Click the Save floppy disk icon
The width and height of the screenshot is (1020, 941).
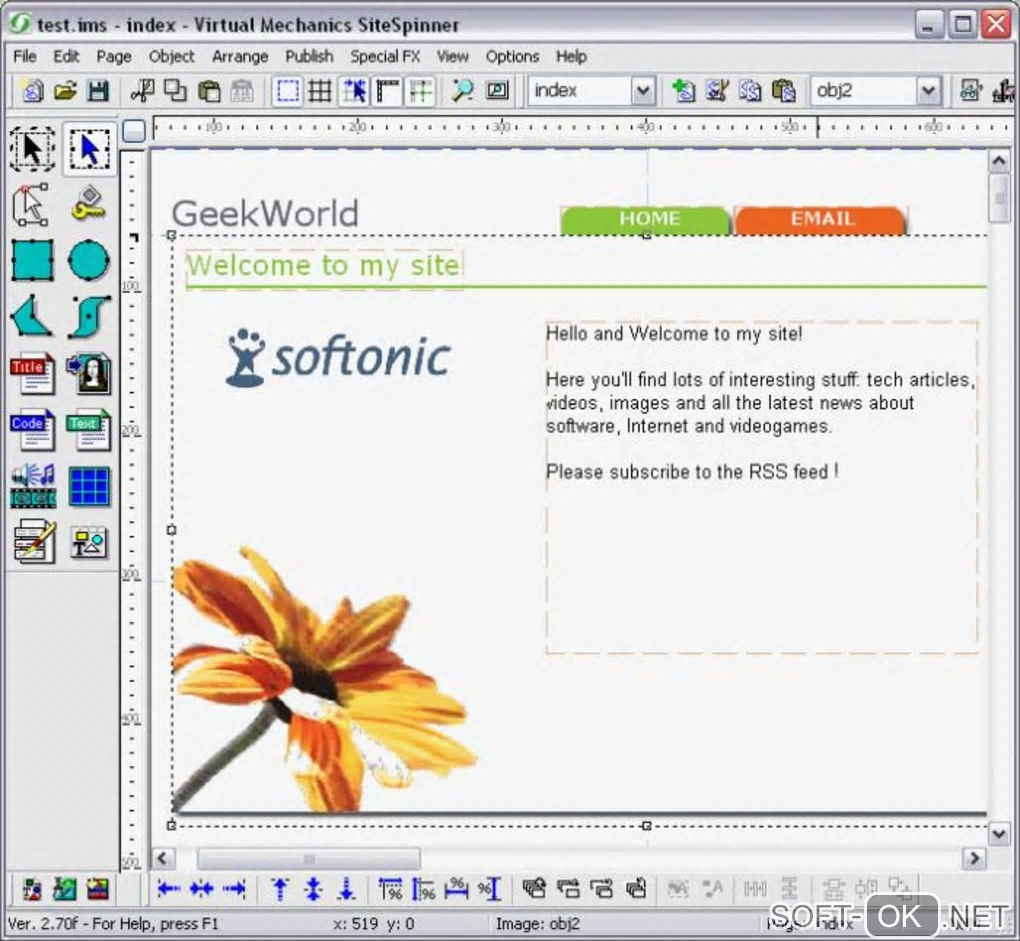[97, 91]
